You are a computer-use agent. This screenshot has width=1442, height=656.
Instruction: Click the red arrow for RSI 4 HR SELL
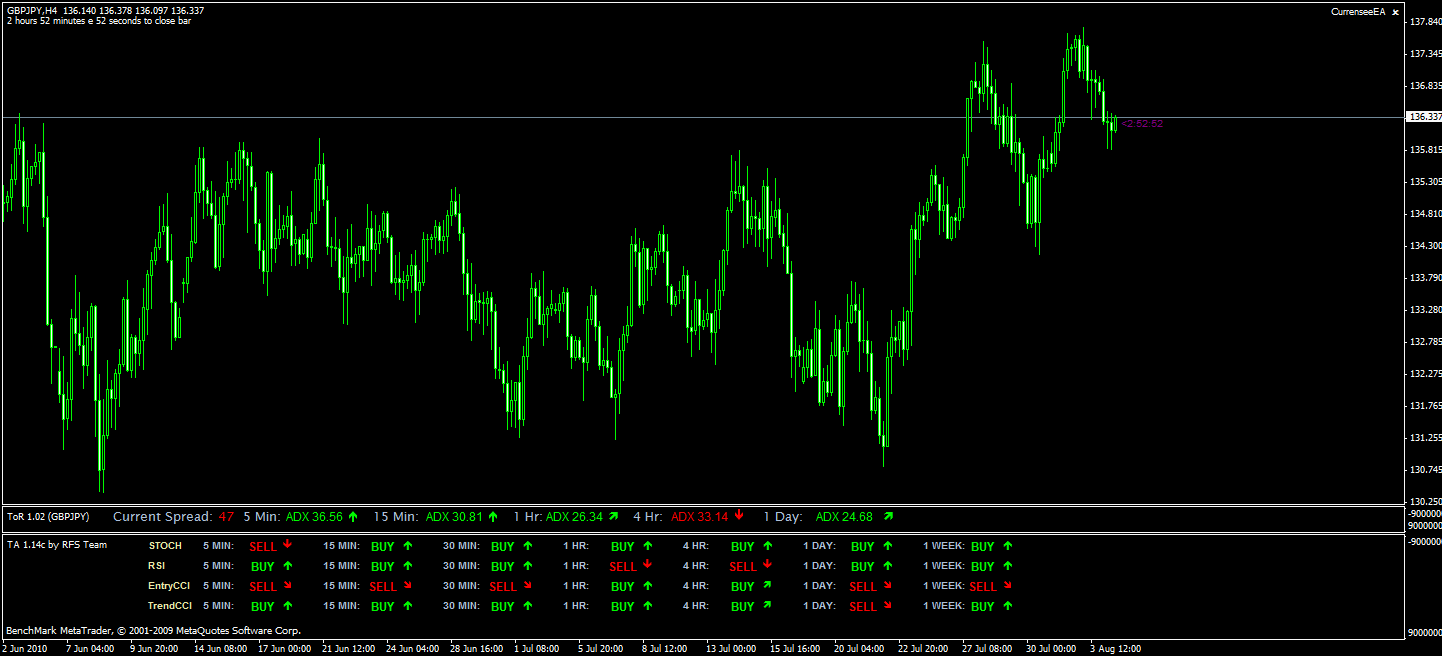tap(767, 565)
